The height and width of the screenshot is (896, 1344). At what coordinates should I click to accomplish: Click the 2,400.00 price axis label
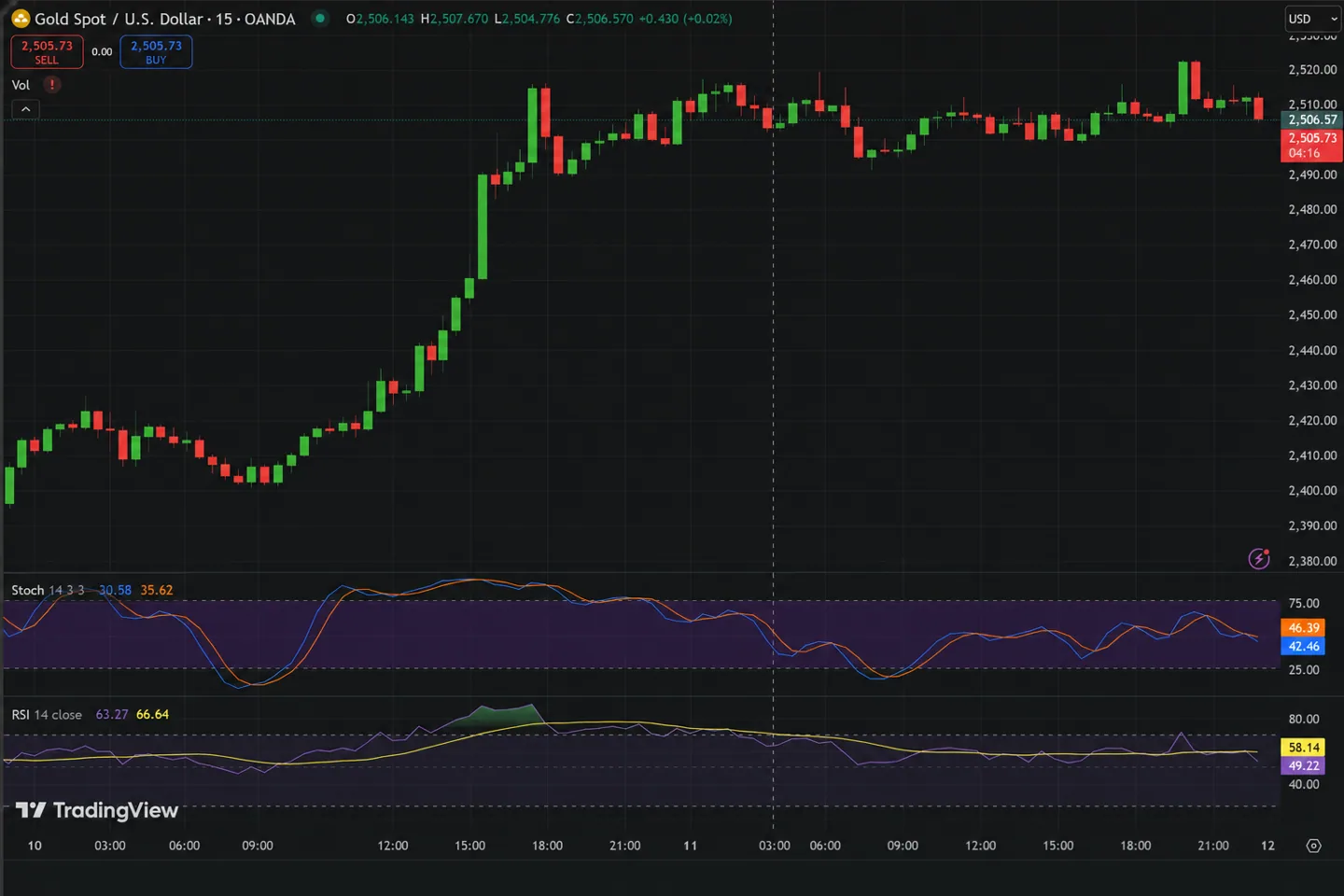pyautogui.click(x=1312, y=491)
